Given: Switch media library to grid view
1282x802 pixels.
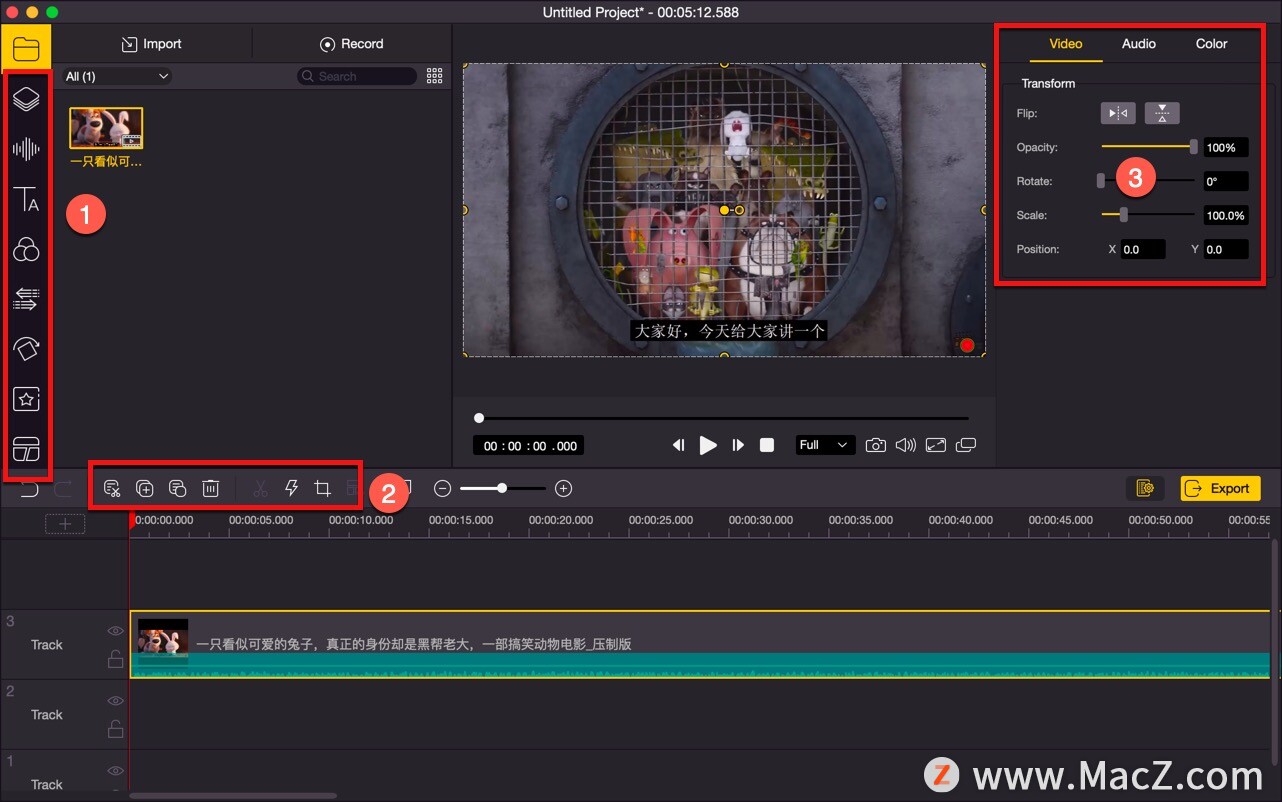Looking at the screenshot, I should [434, 76].
